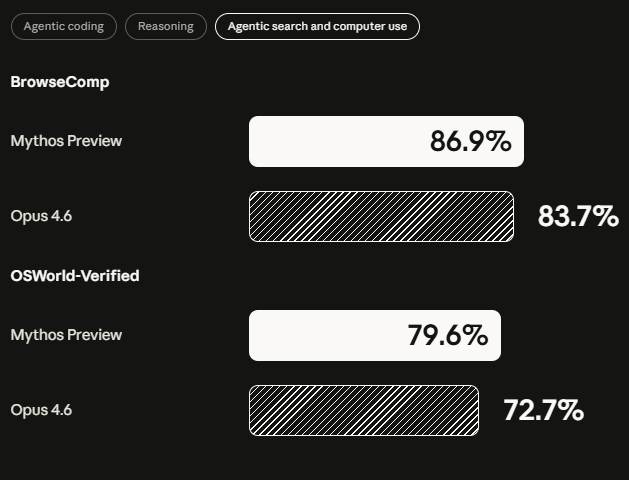Click Opus 4.6 label under OSWorld-Verified
This screenshot has height=480, width=629.
(41, 410)
